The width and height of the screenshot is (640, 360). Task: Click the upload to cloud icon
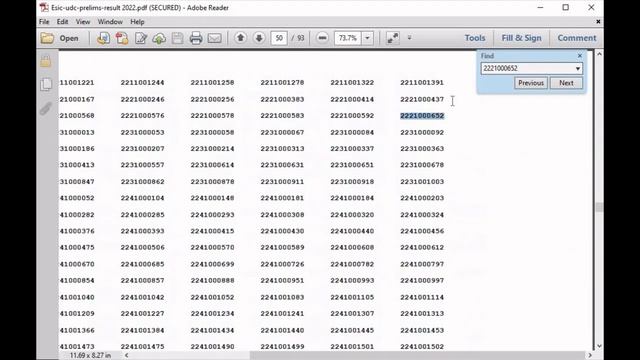pyautogui.click(x=159, y=38)
